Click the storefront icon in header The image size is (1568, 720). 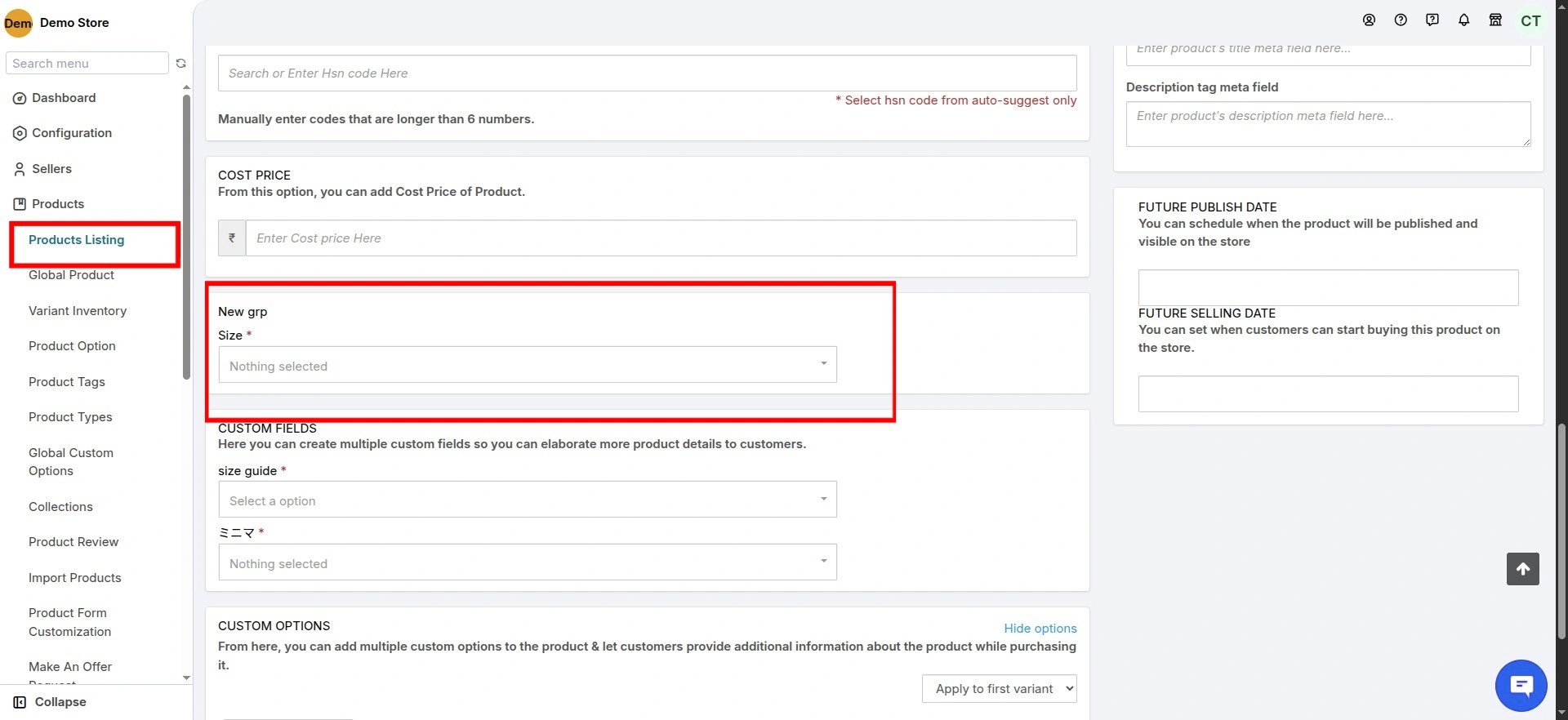pyautogui.click(x=1495, y=20)
